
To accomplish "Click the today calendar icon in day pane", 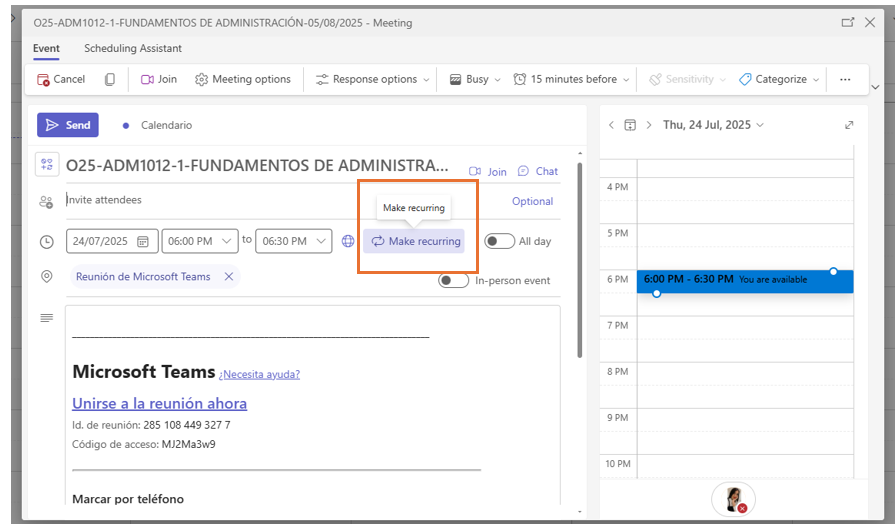I will [630, 125].
